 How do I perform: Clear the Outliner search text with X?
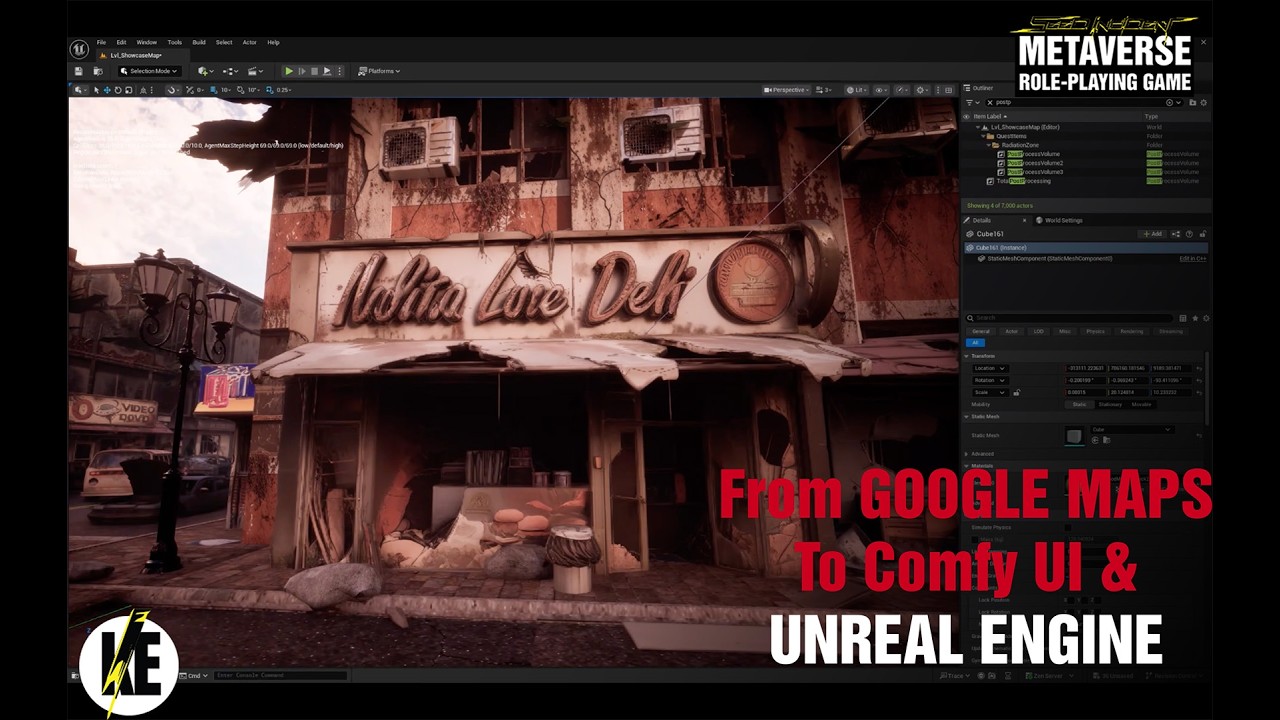pos(990,102)
